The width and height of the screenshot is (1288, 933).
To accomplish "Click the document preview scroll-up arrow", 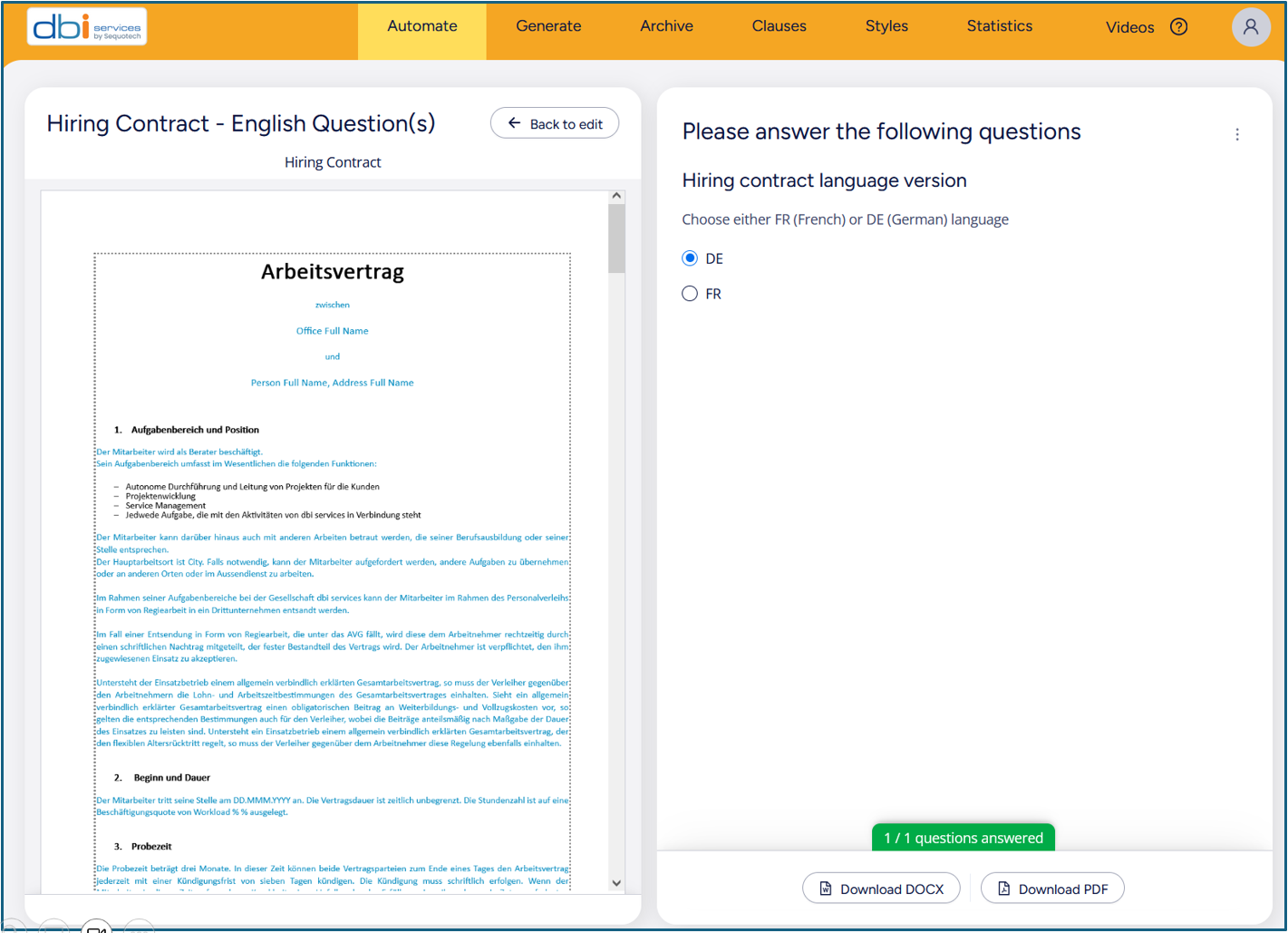I will coord(616,196).
